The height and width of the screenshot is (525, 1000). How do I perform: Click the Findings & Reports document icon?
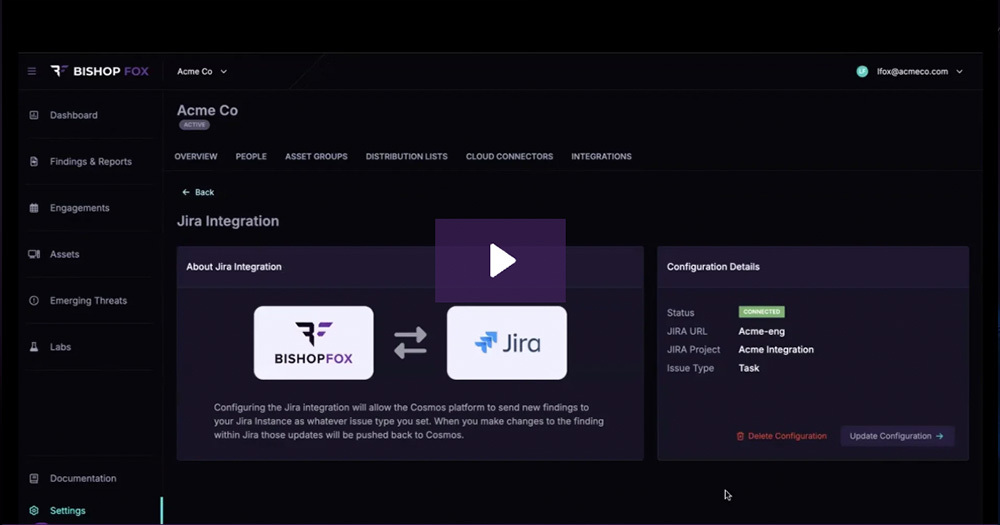[34, 161]
